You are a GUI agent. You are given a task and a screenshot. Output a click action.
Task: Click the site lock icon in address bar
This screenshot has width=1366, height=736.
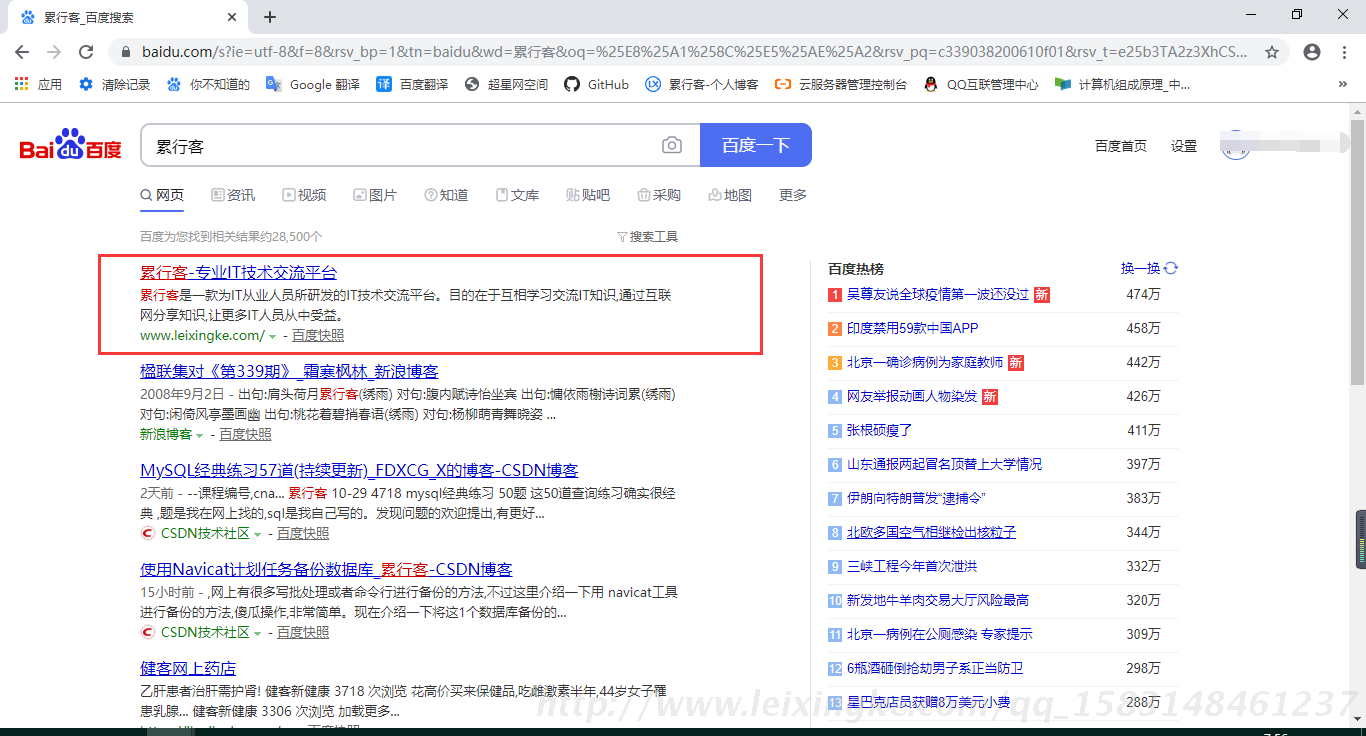(x=126, y=51)
